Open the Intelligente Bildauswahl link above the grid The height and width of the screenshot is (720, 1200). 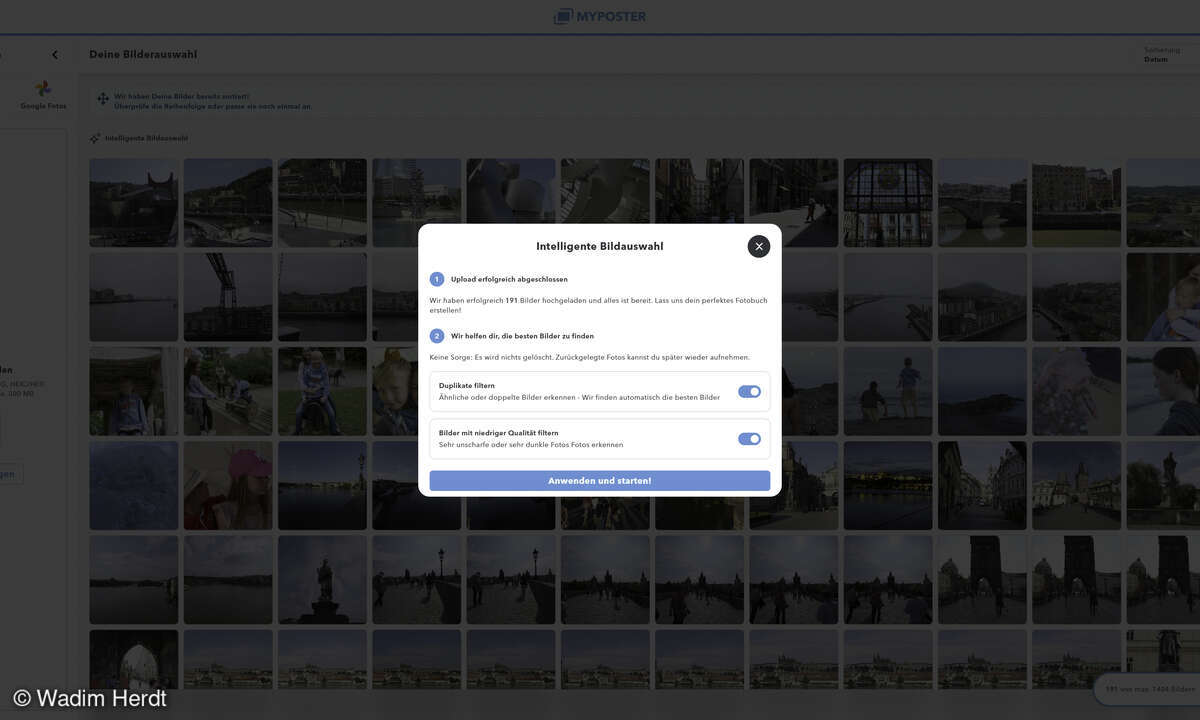click(146, 138)
